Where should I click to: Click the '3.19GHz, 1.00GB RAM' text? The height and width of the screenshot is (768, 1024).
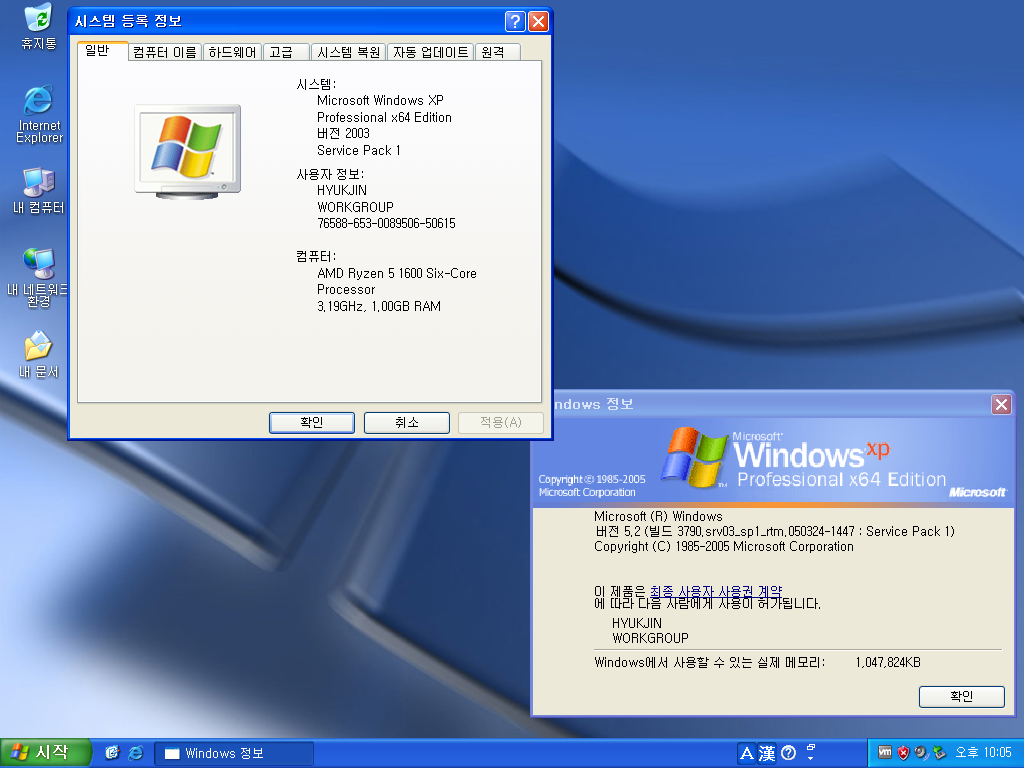tap(379, 306)
